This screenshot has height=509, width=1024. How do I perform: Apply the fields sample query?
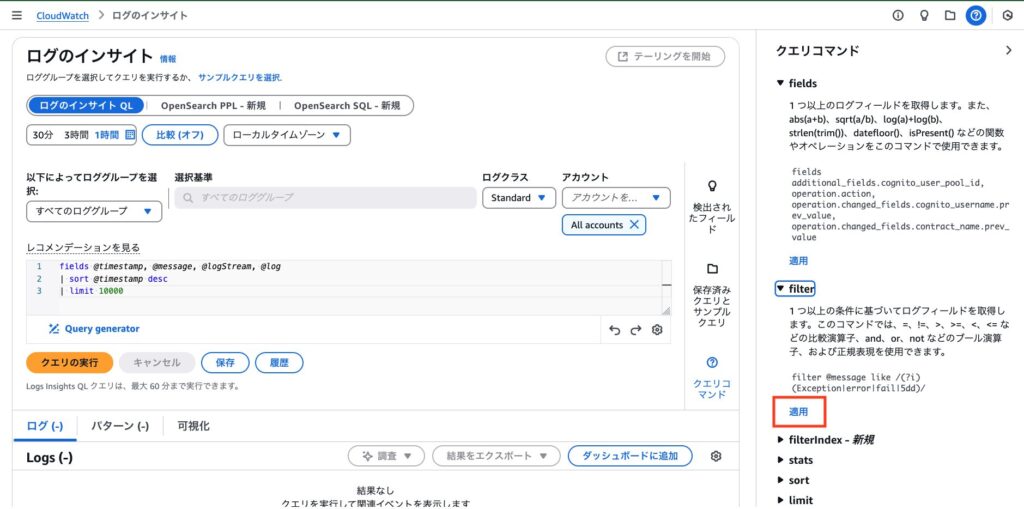pyautogui.click(x=799, y=261)
